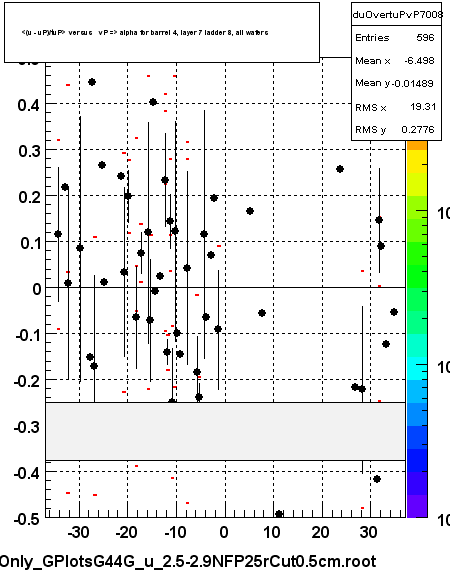The image size is (450, 575).
Task: Click y-axis label 0
Action: [37, 289]
